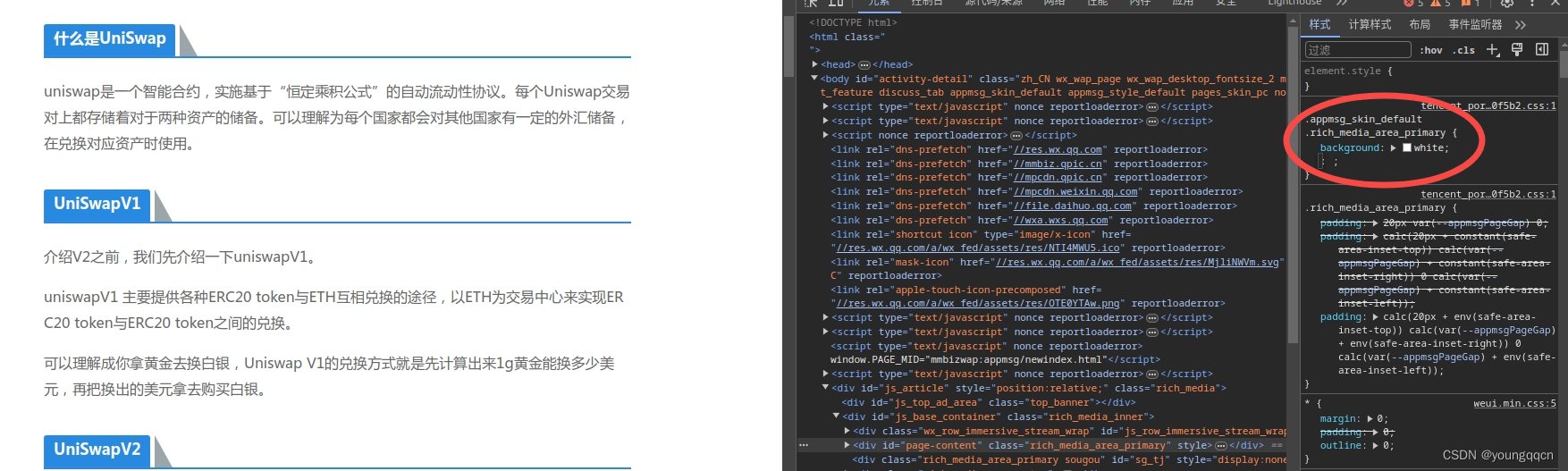Open the 布局 tab
Screen dimensions: 1568x471
point(1420,25)
